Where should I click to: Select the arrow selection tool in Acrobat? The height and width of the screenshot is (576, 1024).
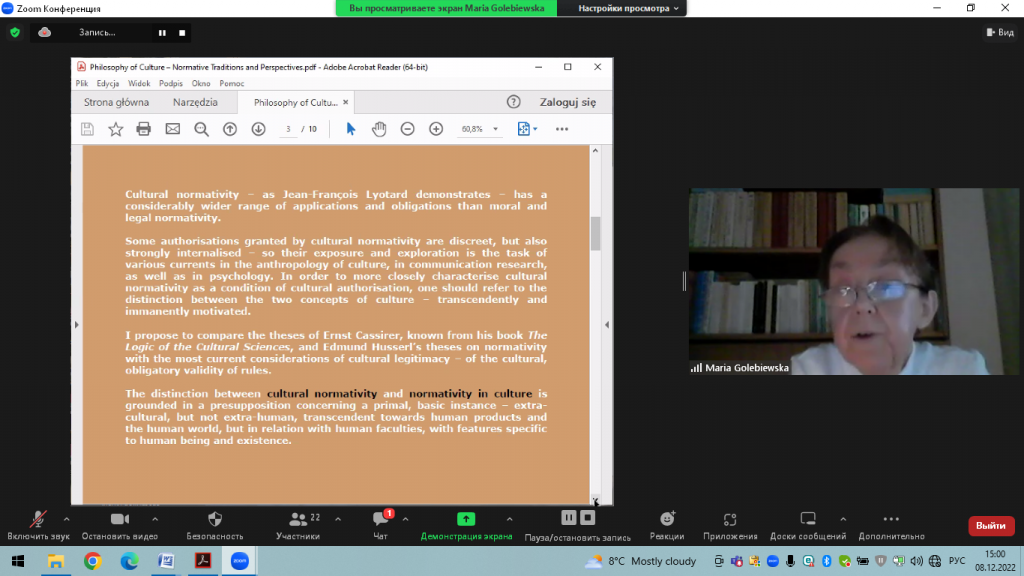point(351,129)
